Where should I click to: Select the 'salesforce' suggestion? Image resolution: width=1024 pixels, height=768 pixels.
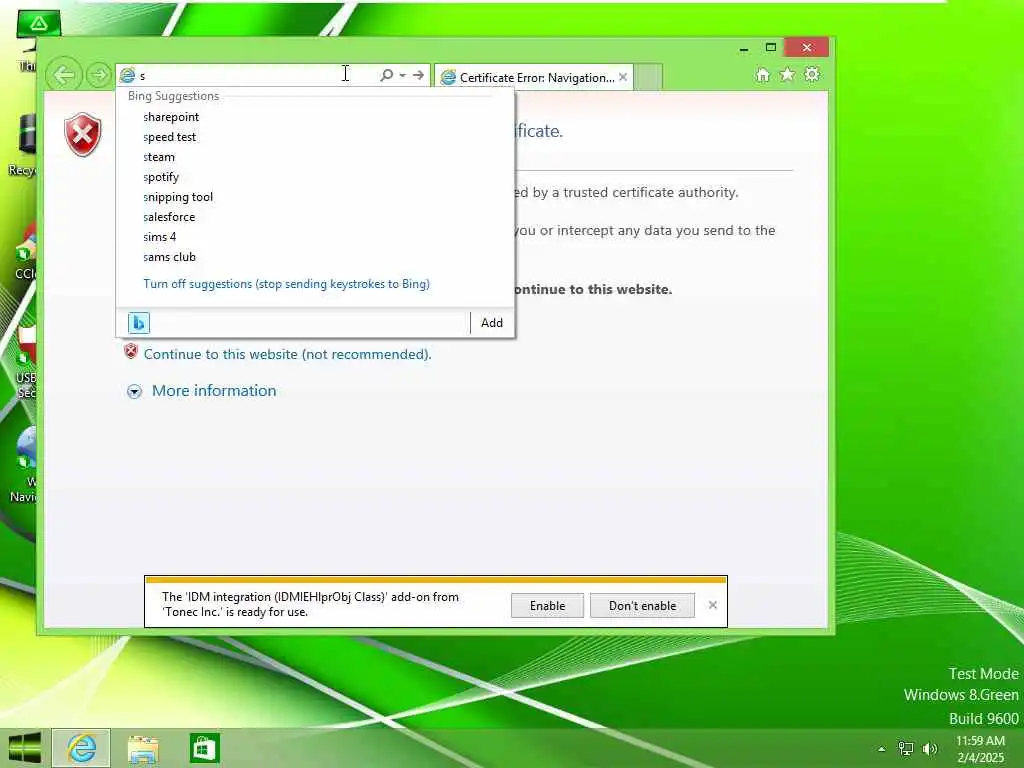(315, 217)
